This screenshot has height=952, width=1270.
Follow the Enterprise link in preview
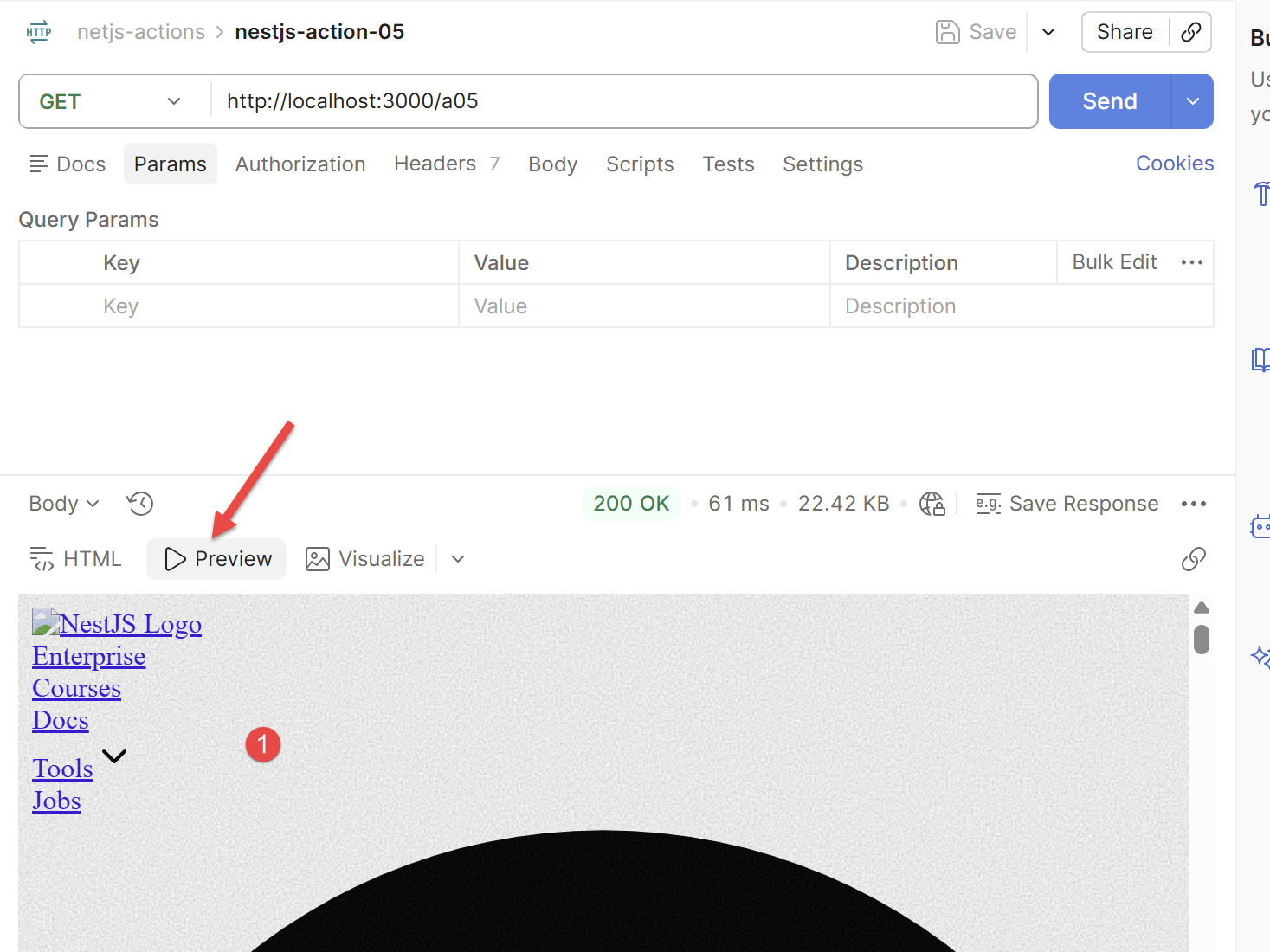(89, 656)
